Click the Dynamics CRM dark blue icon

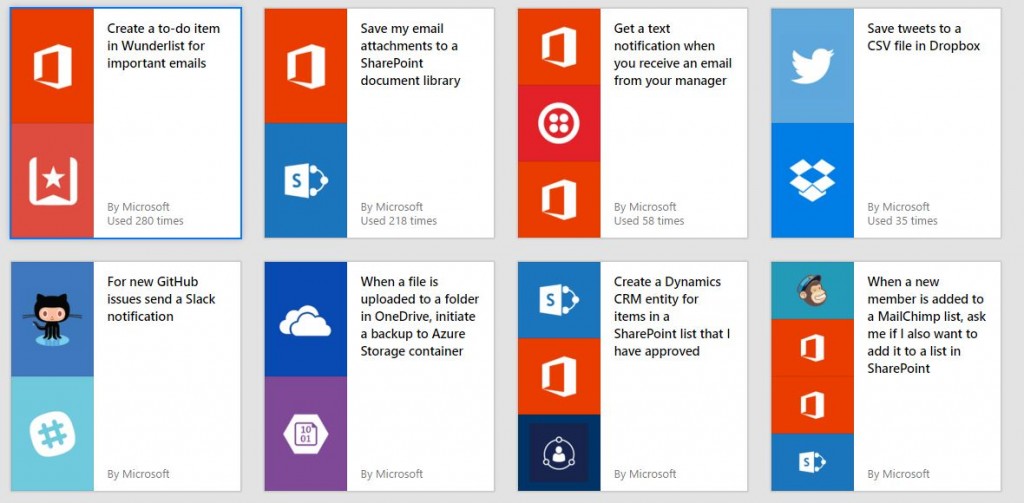click(x=558, y=453)
